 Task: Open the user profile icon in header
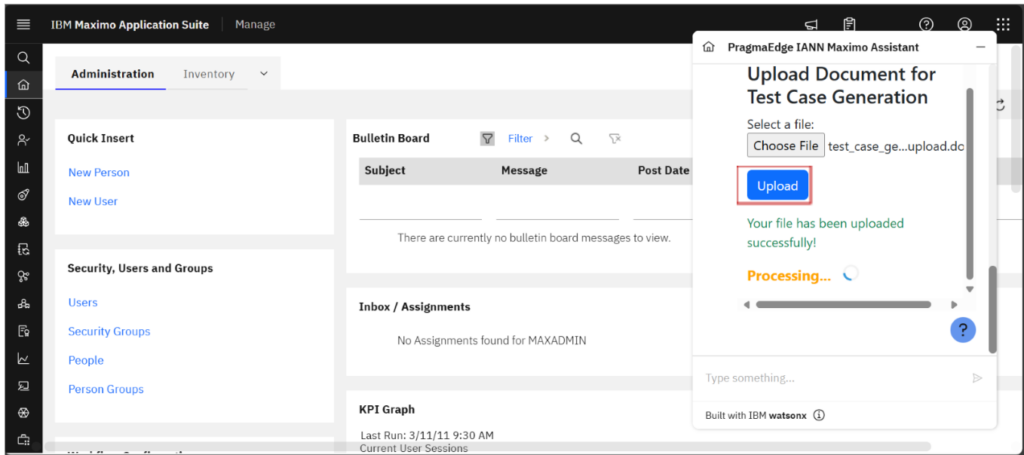(965, 24)
